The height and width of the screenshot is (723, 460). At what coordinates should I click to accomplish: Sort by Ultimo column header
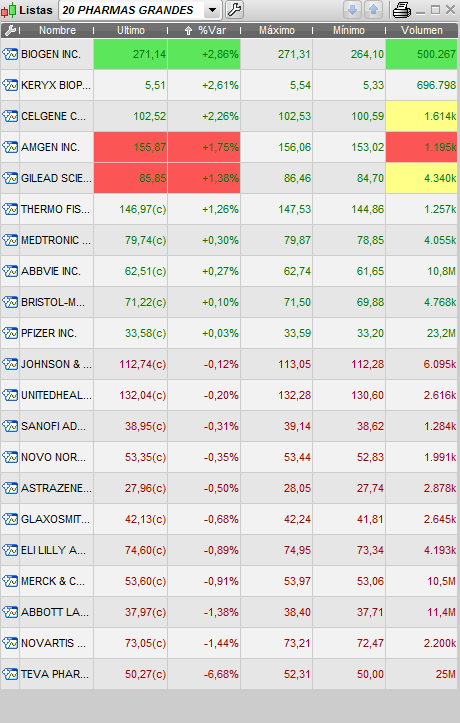coord(131,30)
